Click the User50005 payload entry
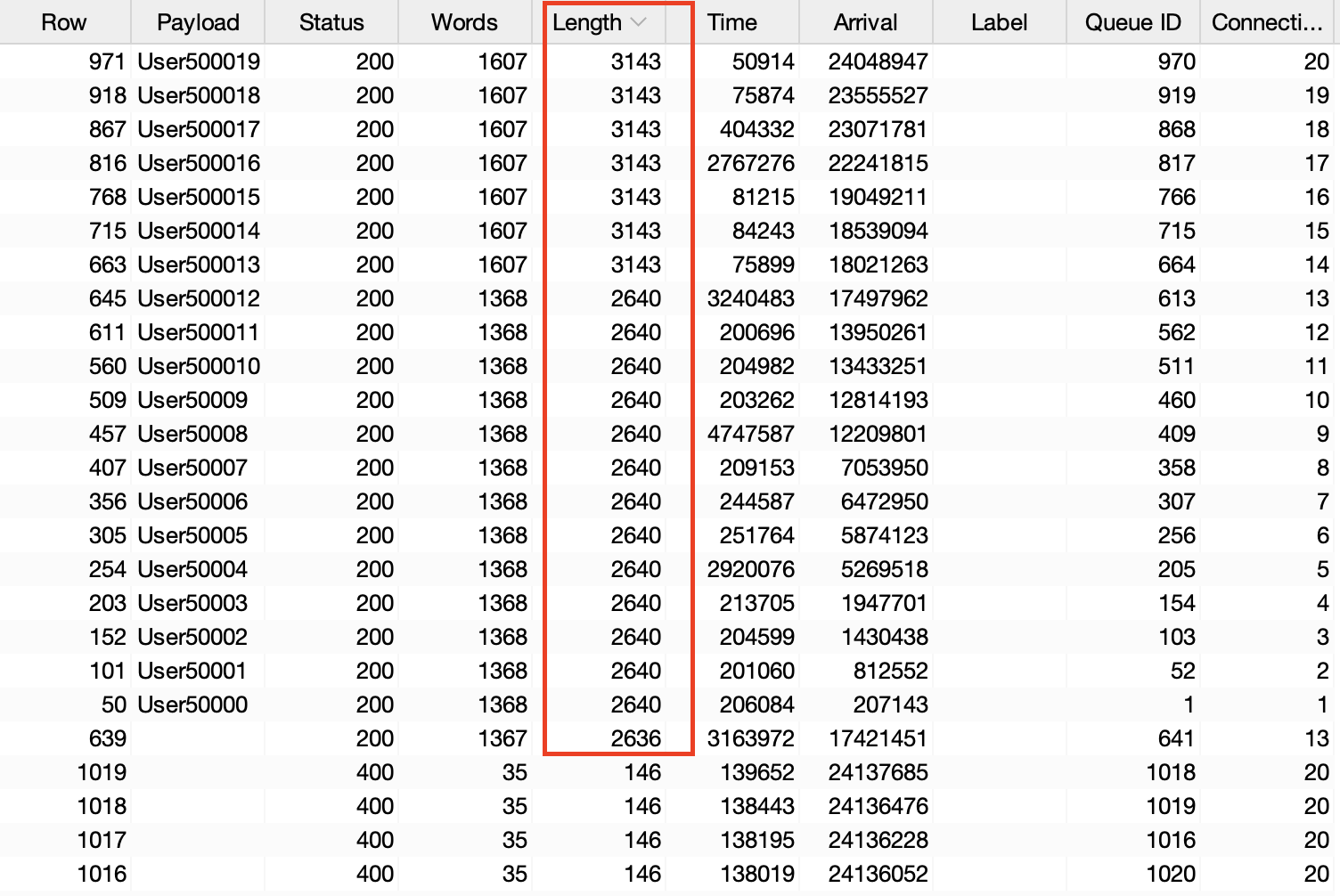1340x896 pixels. [192, 535]
